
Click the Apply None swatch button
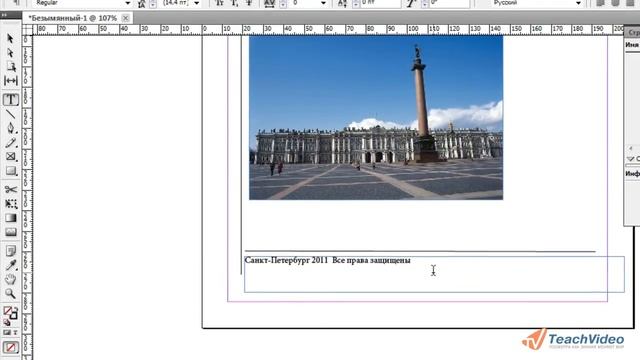tap(11, 347)
